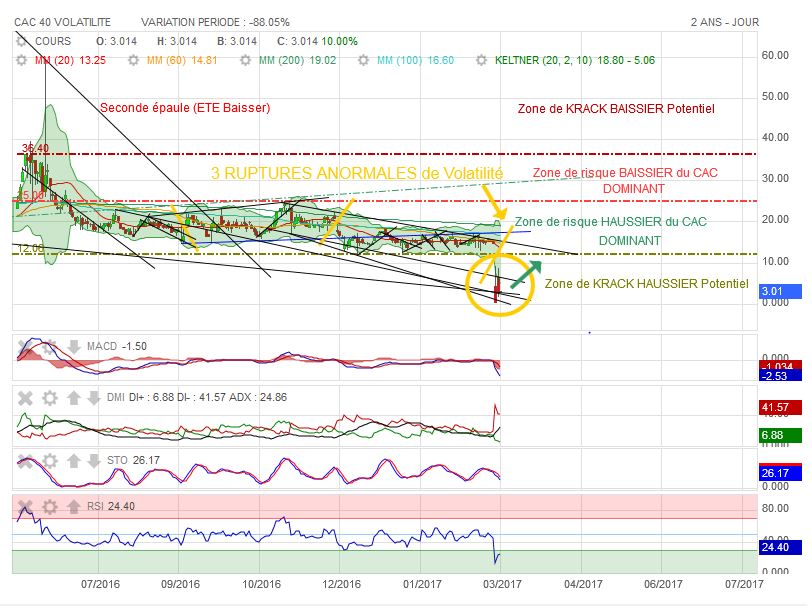This screenshot has width=812, height=606.
Task: Open RSI indicator settings gear
Action: pos(50,506)
